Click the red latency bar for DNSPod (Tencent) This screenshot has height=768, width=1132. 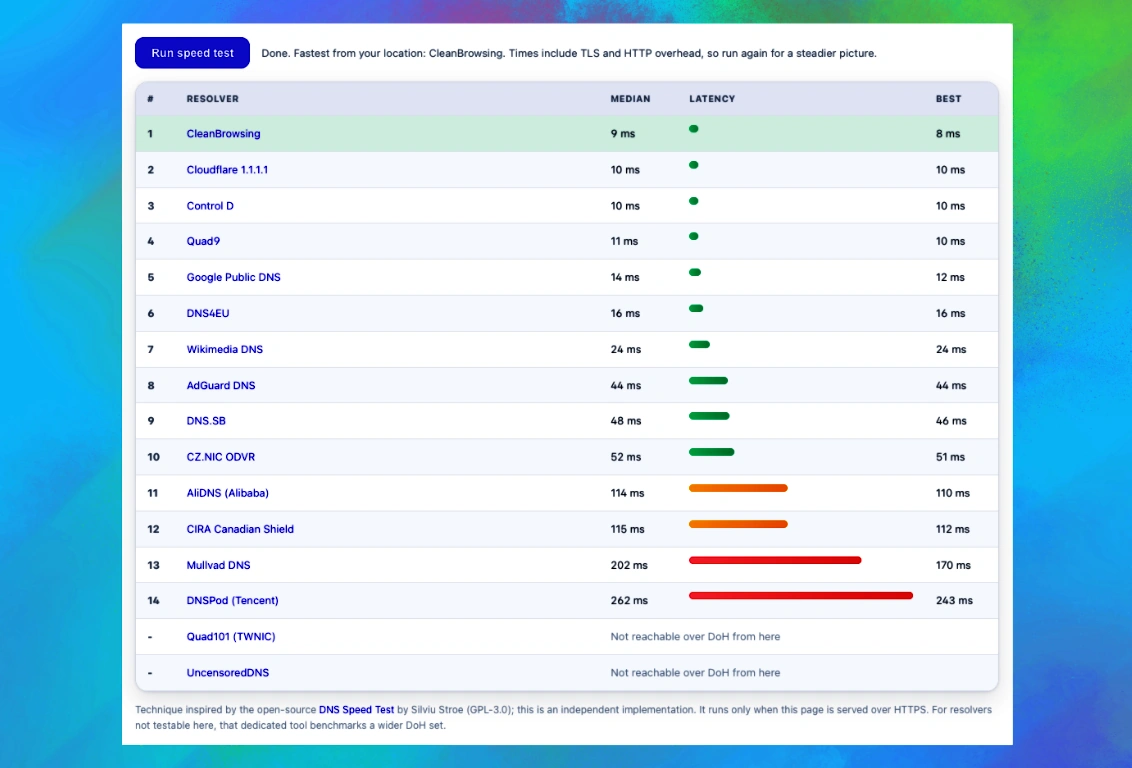tap(801, 595)
